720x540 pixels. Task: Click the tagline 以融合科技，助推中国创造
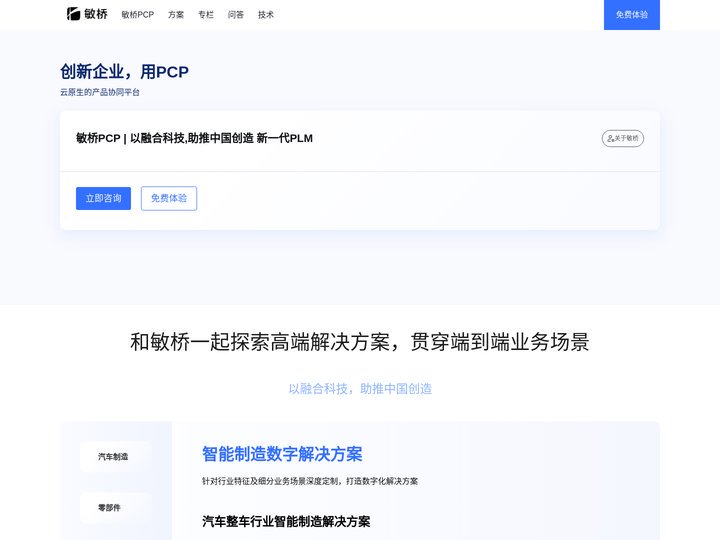pos(360,389)
